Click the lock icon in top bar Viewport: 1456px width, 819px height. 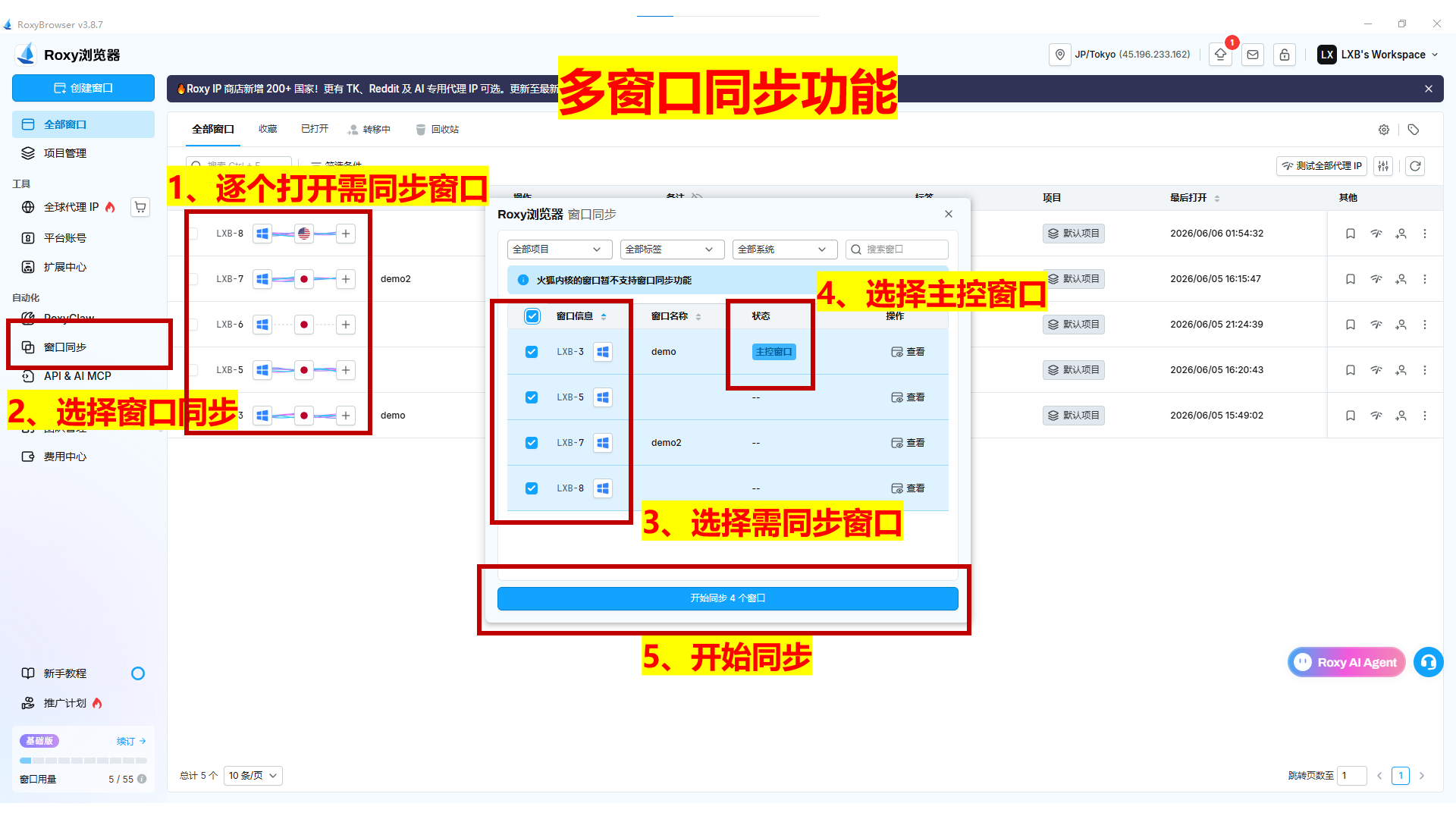[1285, 55]
